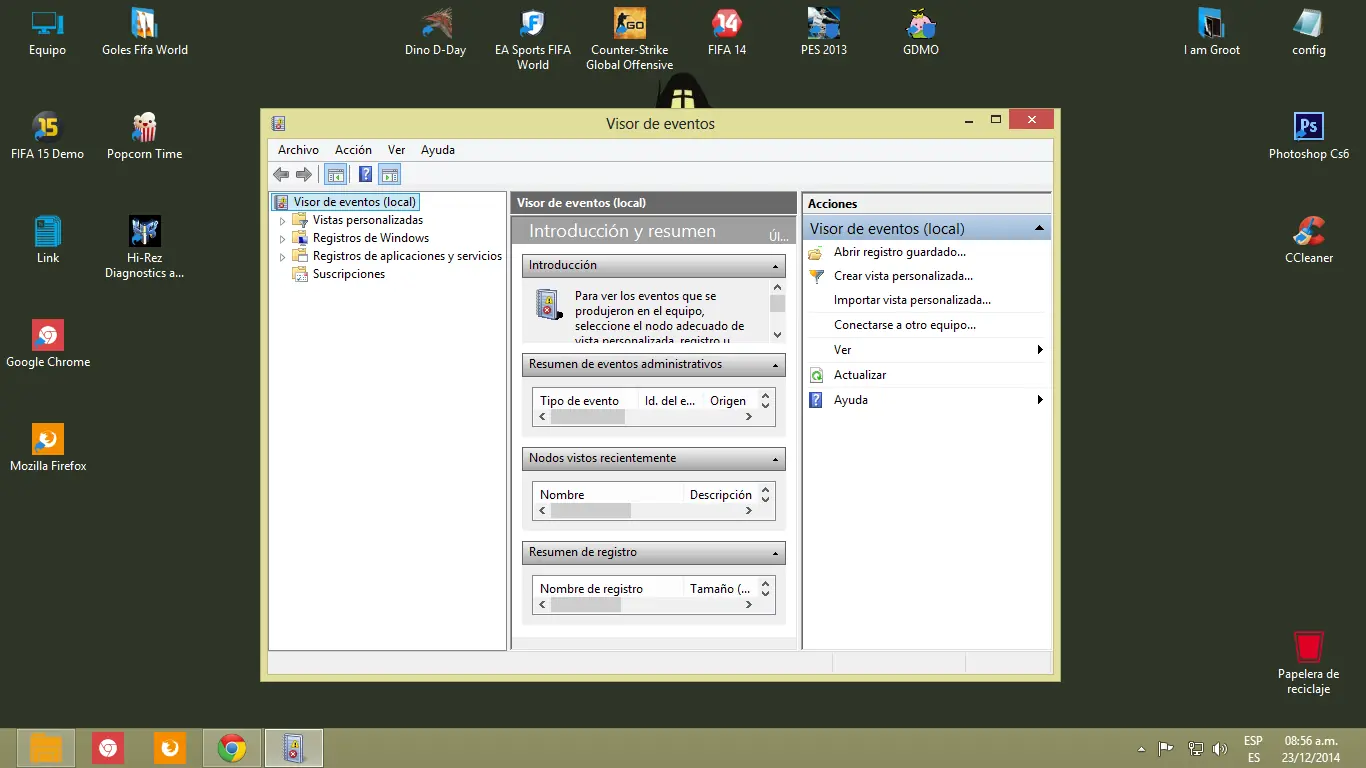Open Papelera de reciclaje icon
1366x768 pixels.
1308,647
